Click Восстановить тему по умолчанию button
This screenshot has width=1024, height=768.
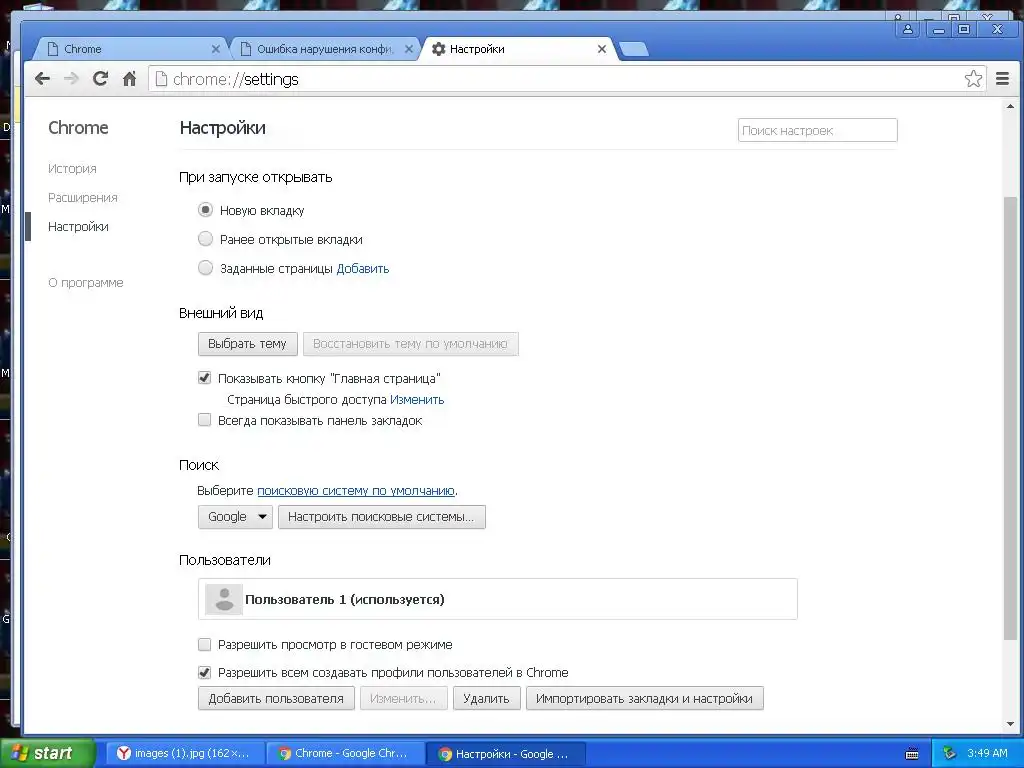tap(410, 344)
